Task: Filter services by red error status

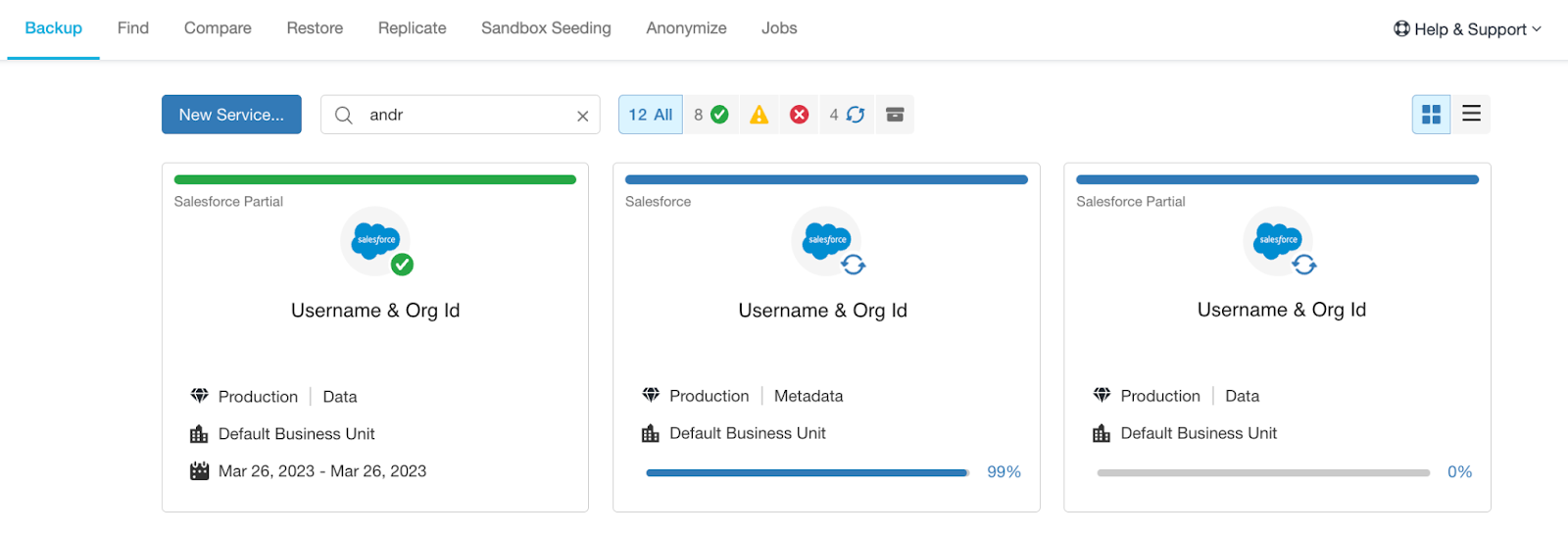Action: pyautogui.click(x=799, y=115)
